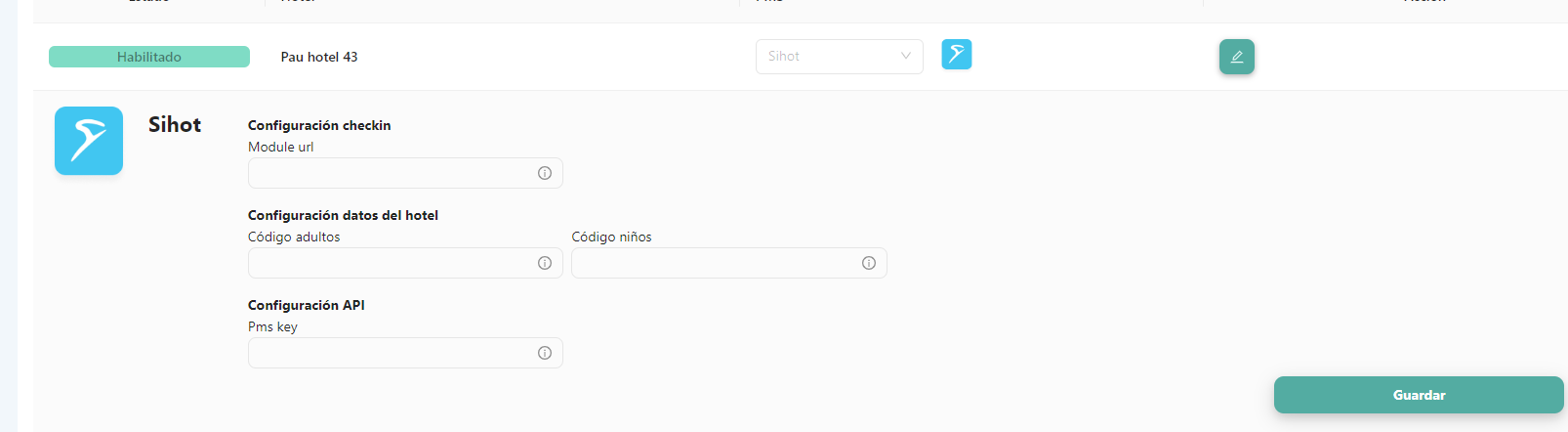Click the Configuración datos del hotel heading
1568x432 pixels.
[x=343, y=215]
